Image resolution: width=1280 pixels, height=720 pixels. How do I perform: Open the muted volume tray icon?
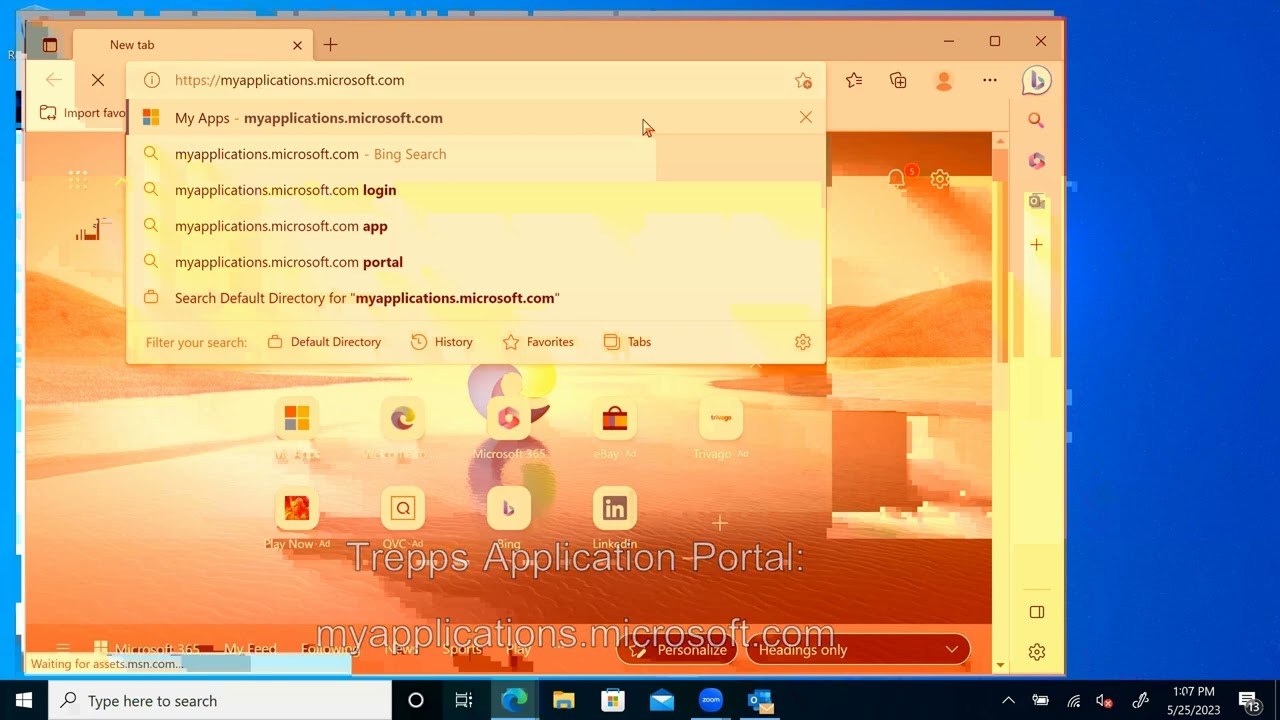pyautogui.click(x=1105, y=700)
